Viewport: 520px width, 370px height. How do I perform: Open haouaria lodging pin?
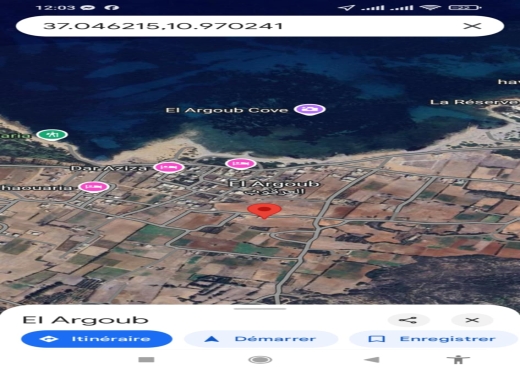pos(94,187)
